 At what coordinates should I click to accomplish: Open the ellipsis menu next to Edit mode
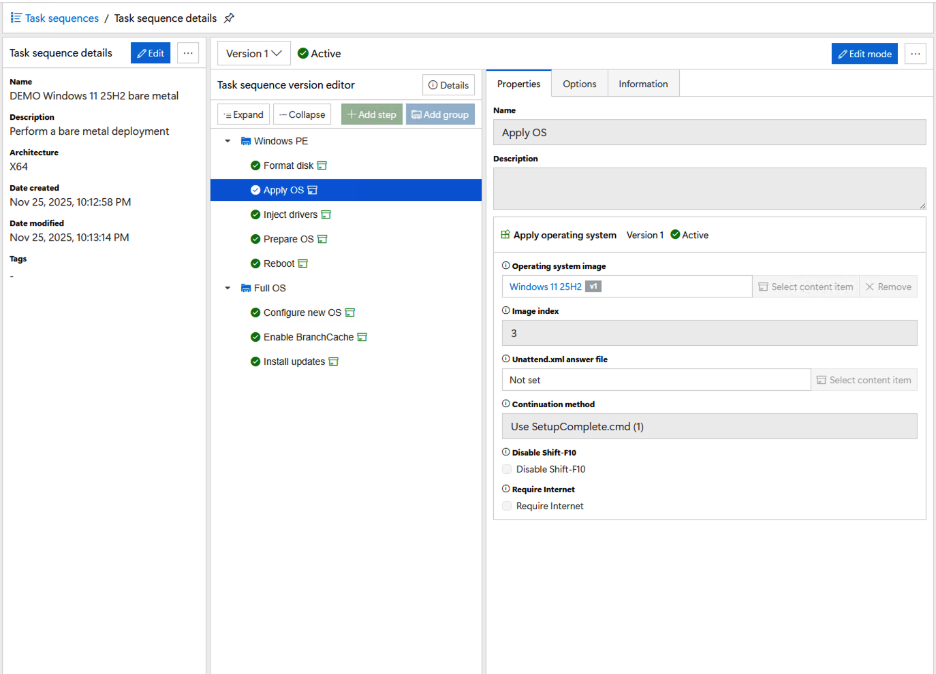[915, 54]
